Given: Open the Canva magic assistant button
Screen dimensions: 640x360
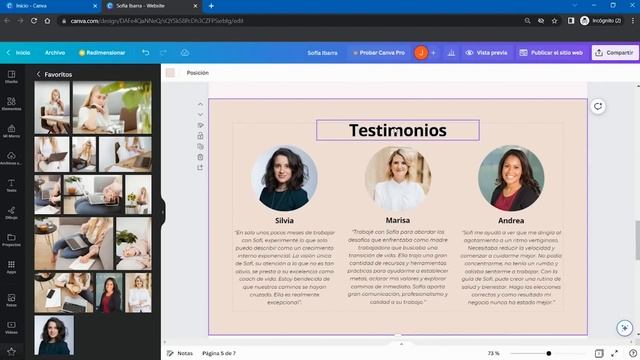Looking at the screenshot, I should tap(624, 328).
